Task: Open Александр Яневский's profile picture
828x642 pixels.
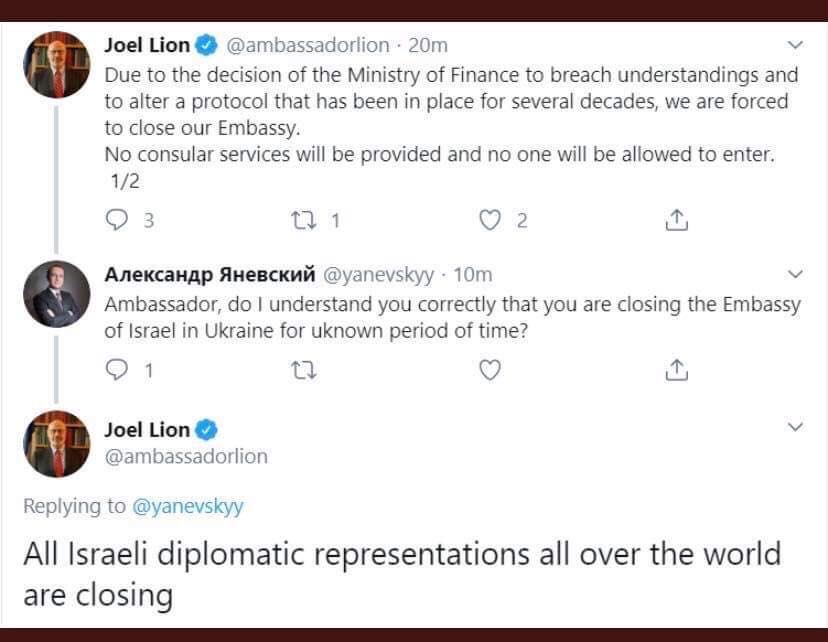Action: click(x=57, y=293)
